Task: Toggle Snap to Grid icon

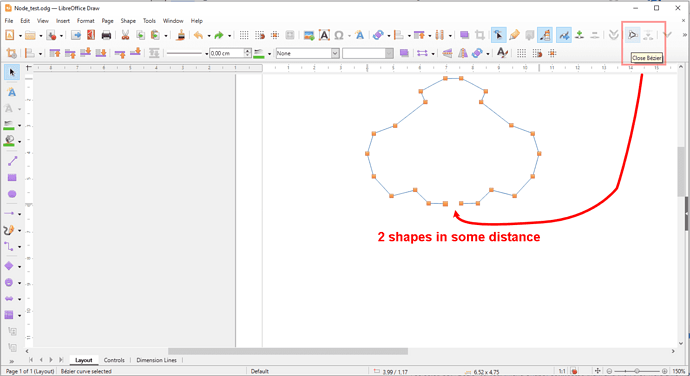Action: pyautogui.click(x=260, y=35)
